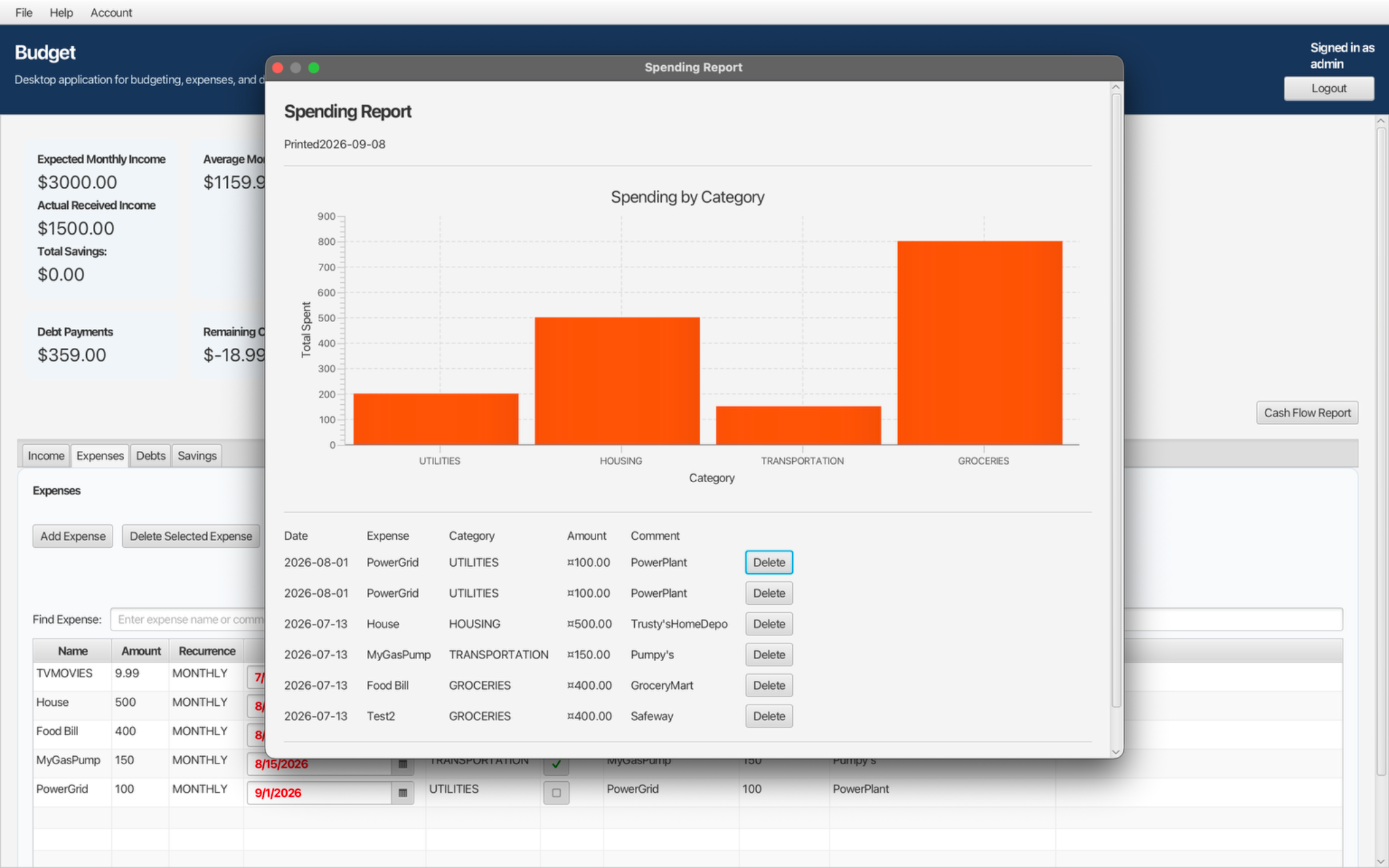This screenshot has width=1389, height=868.
Task: Delete the MyGasPump TRANSPORTATION report entry
Action: pyautogui.click(x=769, y=654)
